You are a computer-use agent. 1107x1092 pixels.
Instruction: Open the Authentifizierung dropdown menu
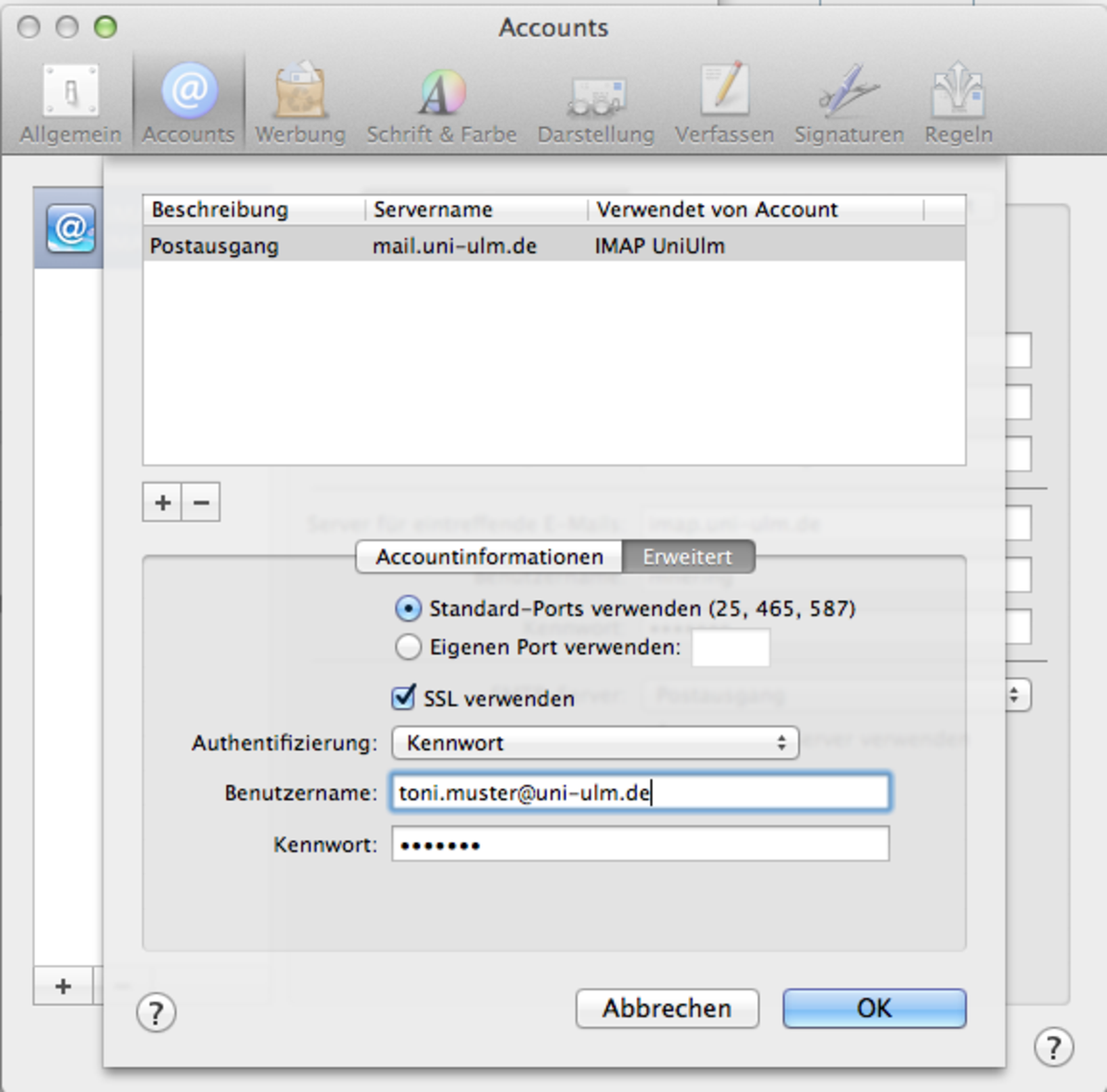595,743
